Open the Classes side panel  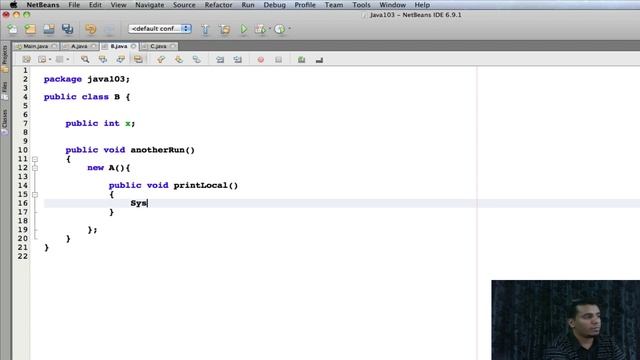tap(5, 122)
